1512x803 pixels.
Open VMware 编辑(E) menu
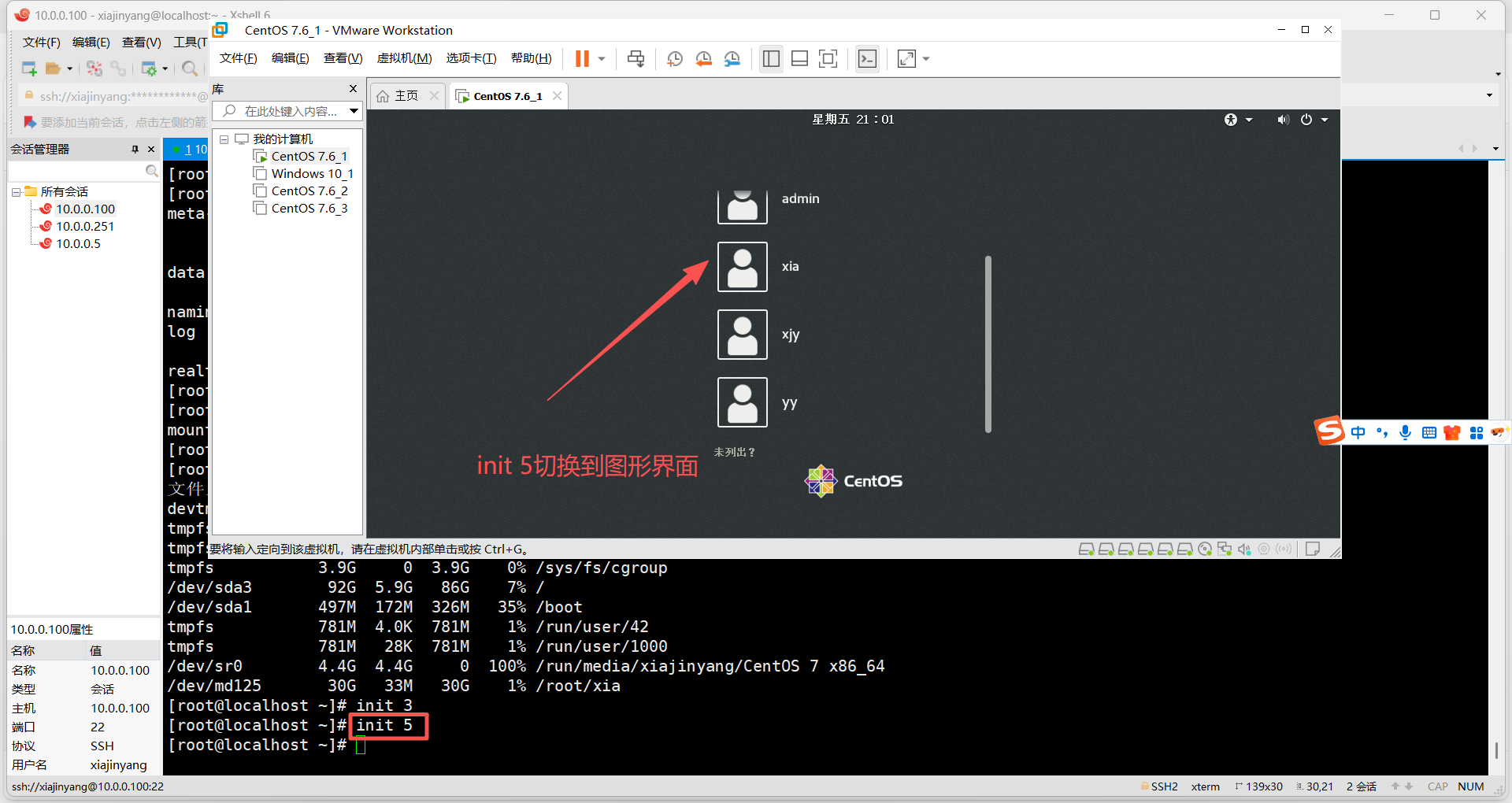290,58
